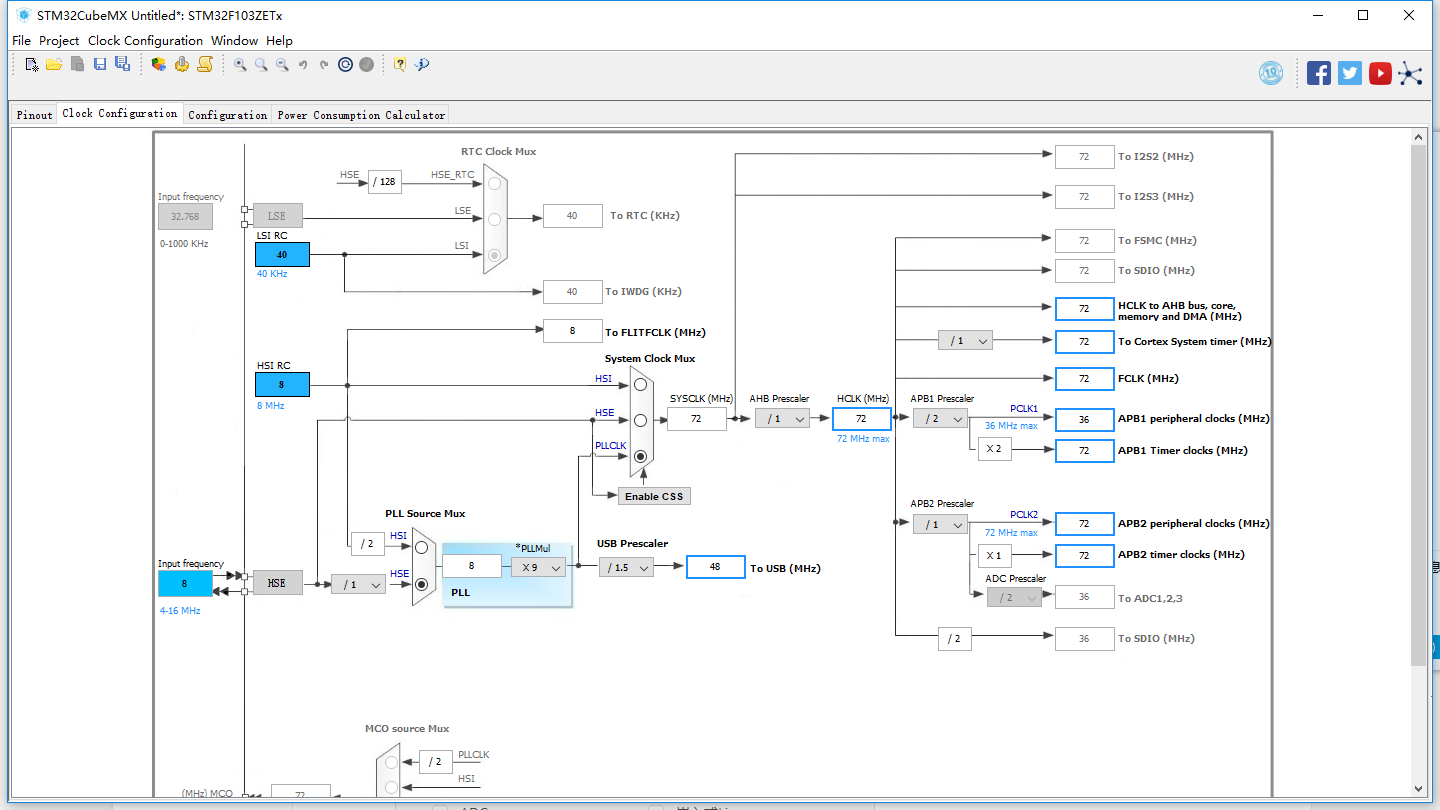The image size is (1440, 810).
Task: Click the scrollbar down arrow
Action: coord(1418,788)
